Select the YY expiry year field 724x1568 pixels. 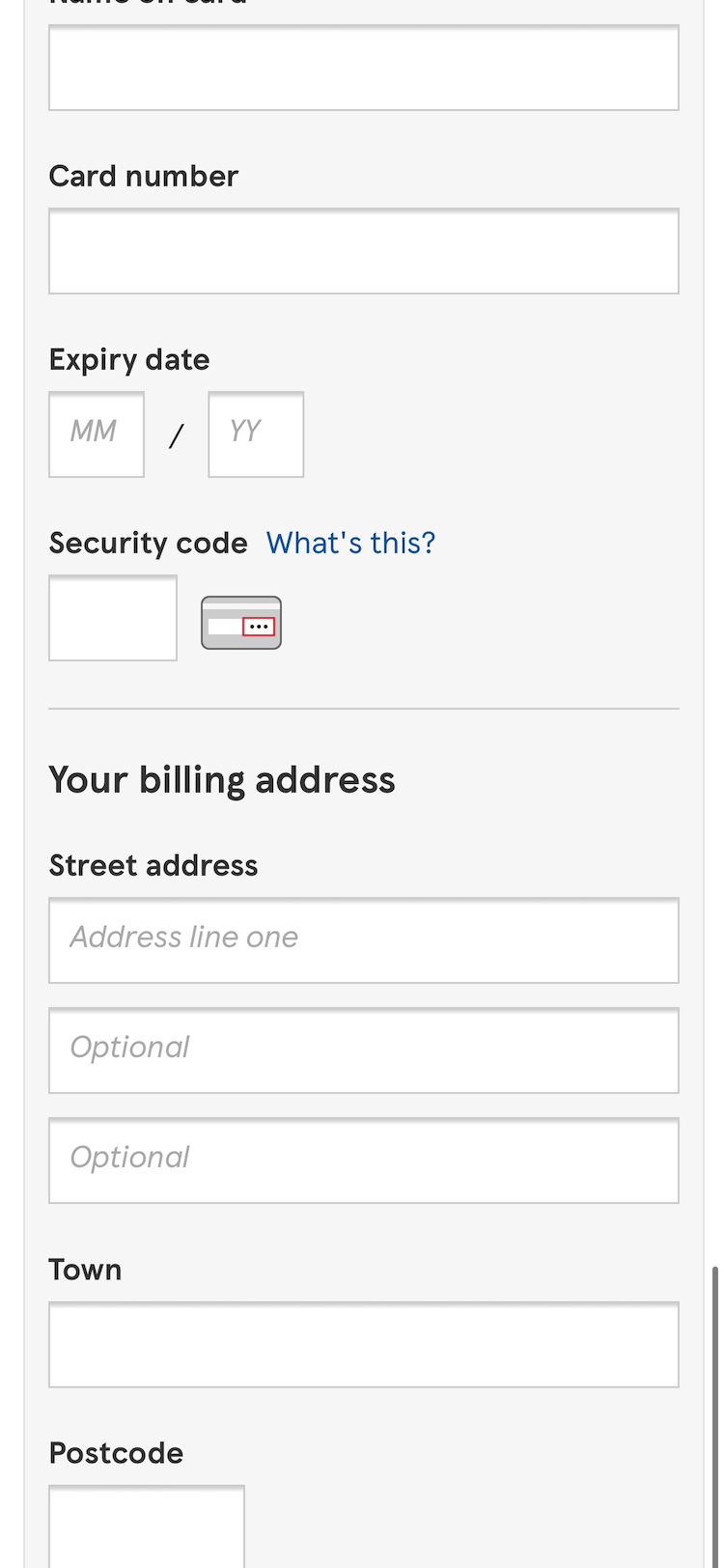point(256,434)
